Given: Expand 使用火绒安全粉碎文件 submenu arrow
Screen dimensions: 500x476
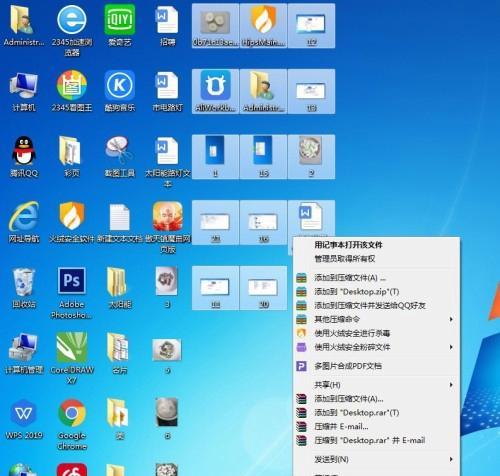Looking at the screenshot, I should [451, 347].
